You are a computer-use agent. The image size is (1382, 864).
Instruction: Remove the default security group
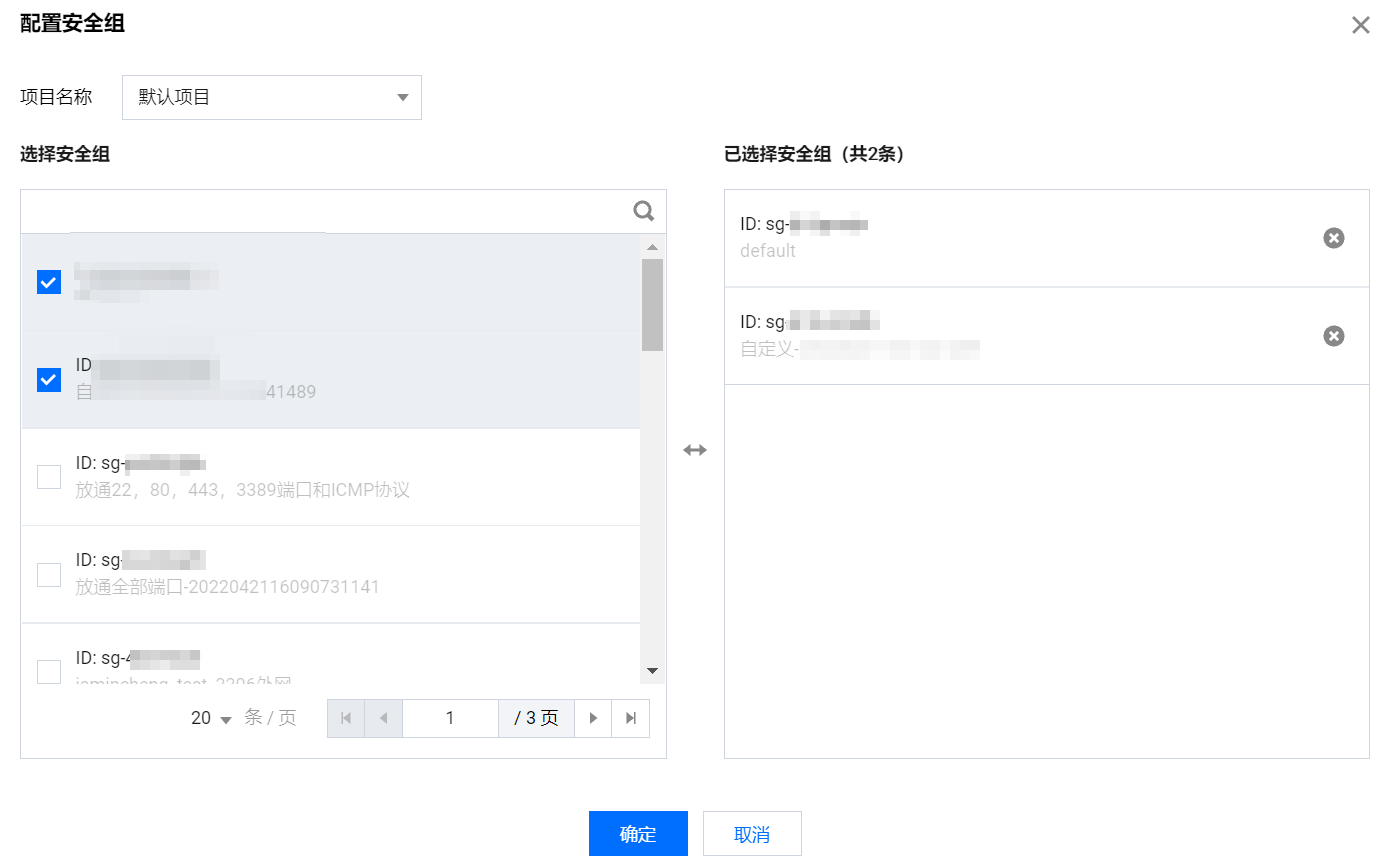tap(1334, 238)
